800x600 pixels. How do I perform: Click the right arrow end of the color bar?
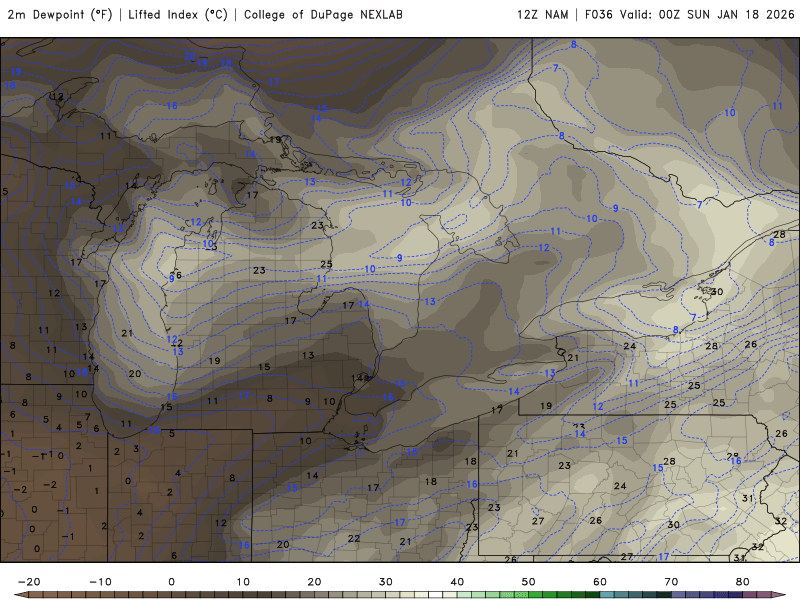point(780,595)
